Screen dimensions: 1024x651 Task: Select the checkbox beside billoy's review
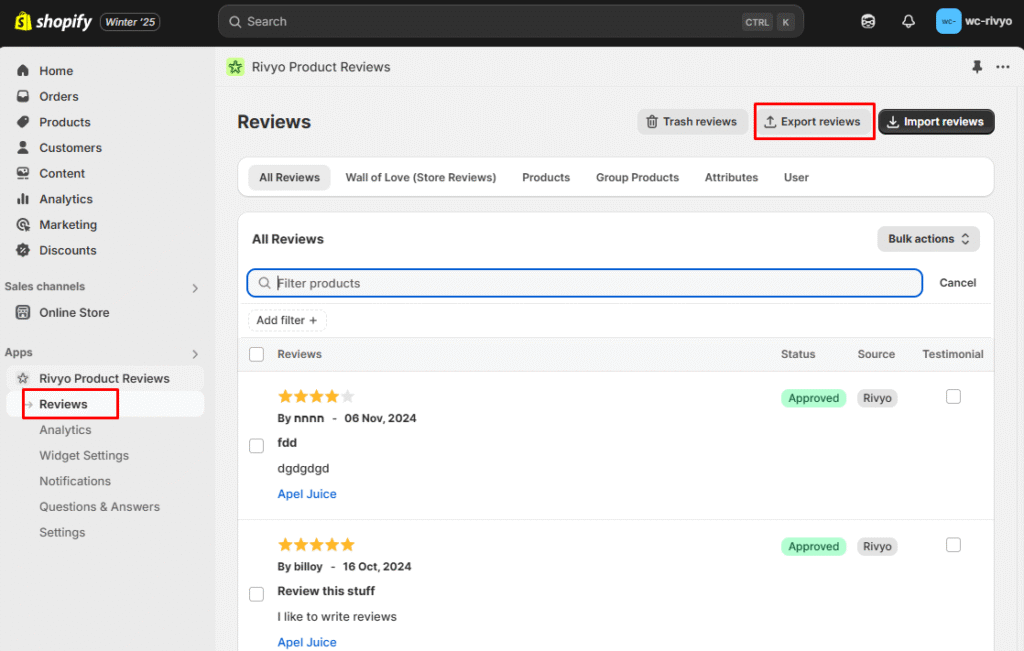tap(257, 594)
